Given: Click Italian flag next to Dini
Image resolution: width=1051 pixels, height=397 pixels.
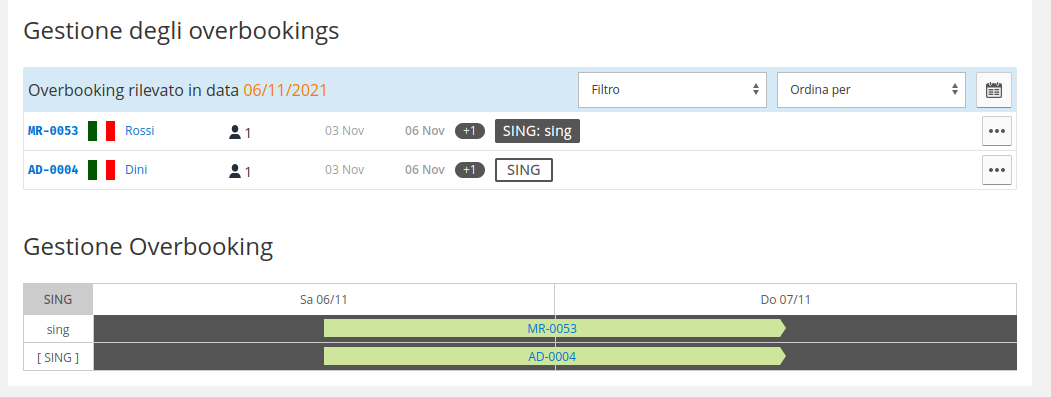Looking at the screenshot, I should point(101,170).
